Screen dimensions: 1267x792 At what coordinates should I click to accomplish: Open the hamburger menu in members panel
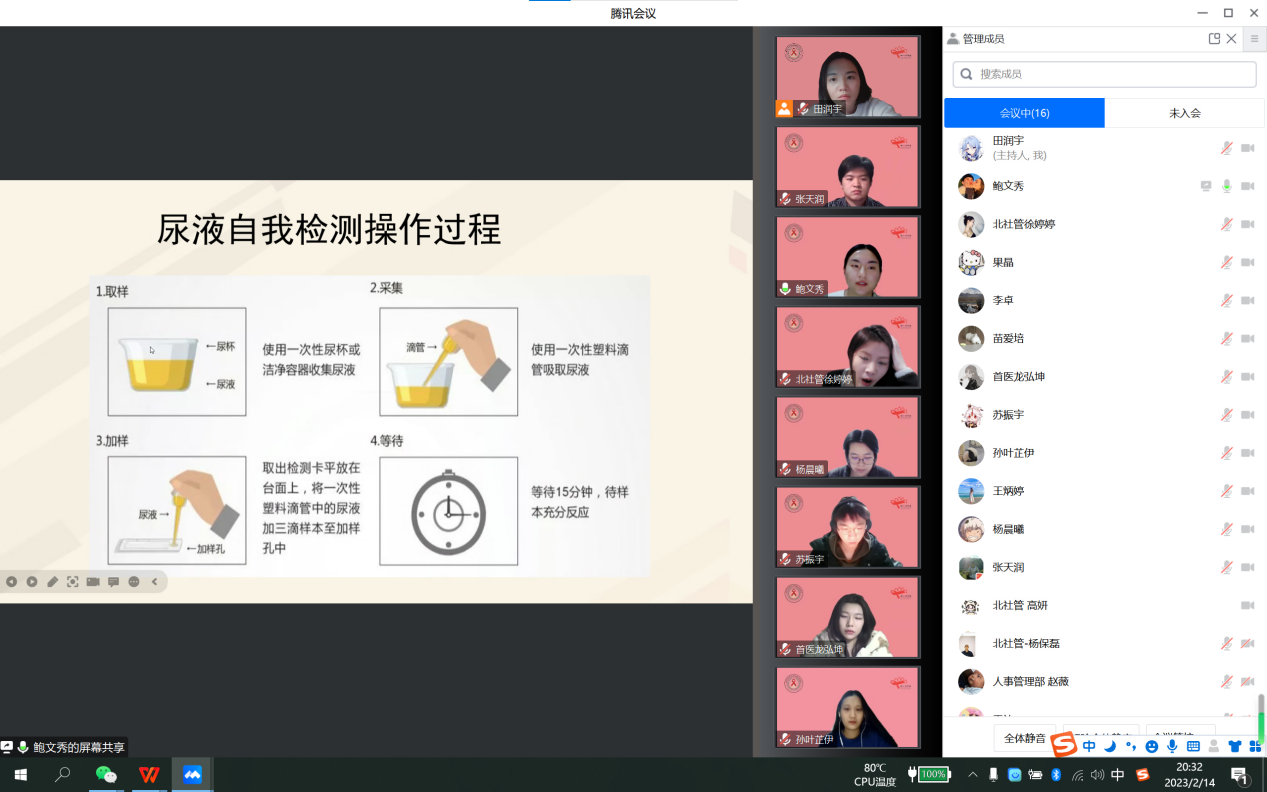[1254, 39]
